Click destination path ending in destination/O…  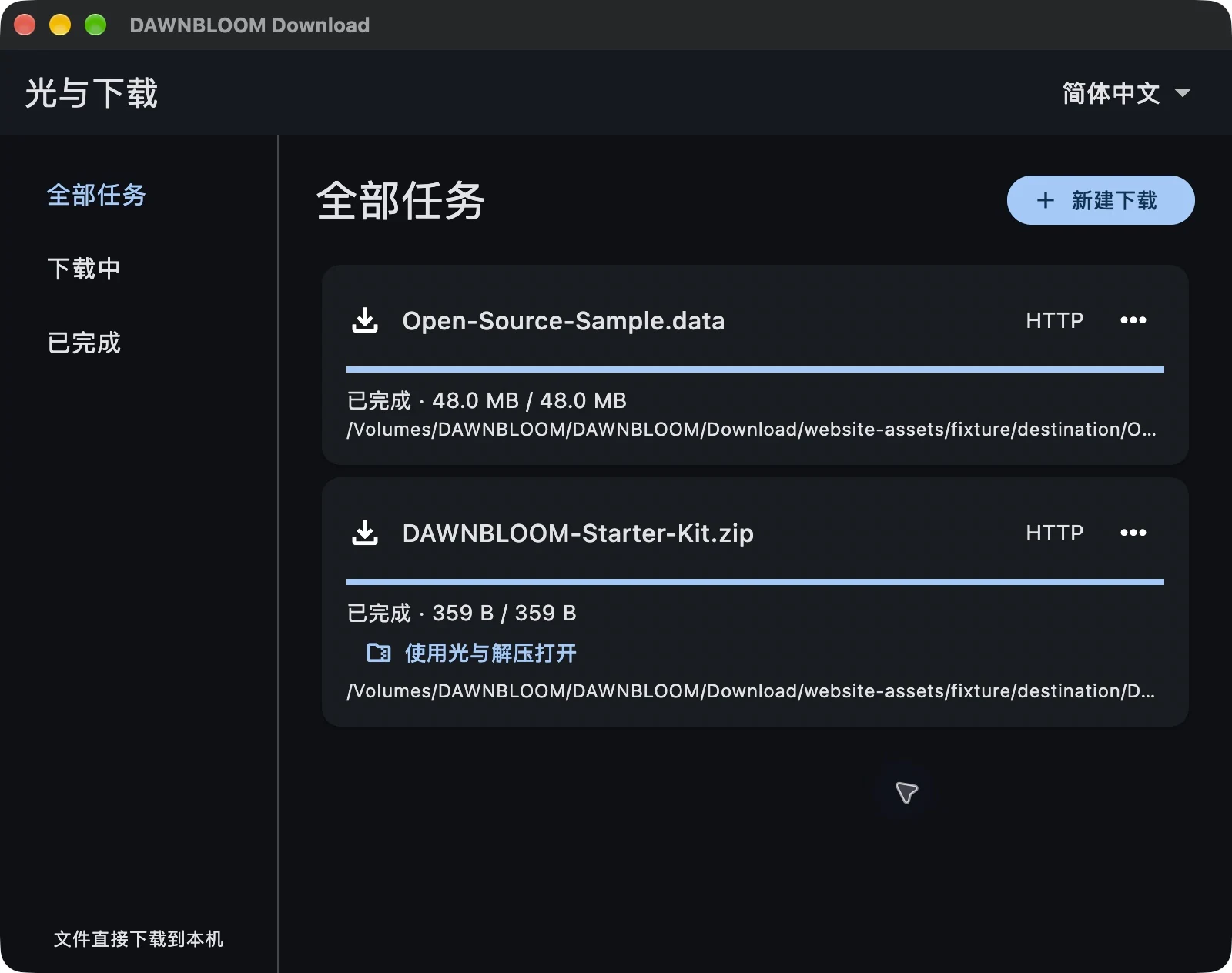tap(752, 430)
